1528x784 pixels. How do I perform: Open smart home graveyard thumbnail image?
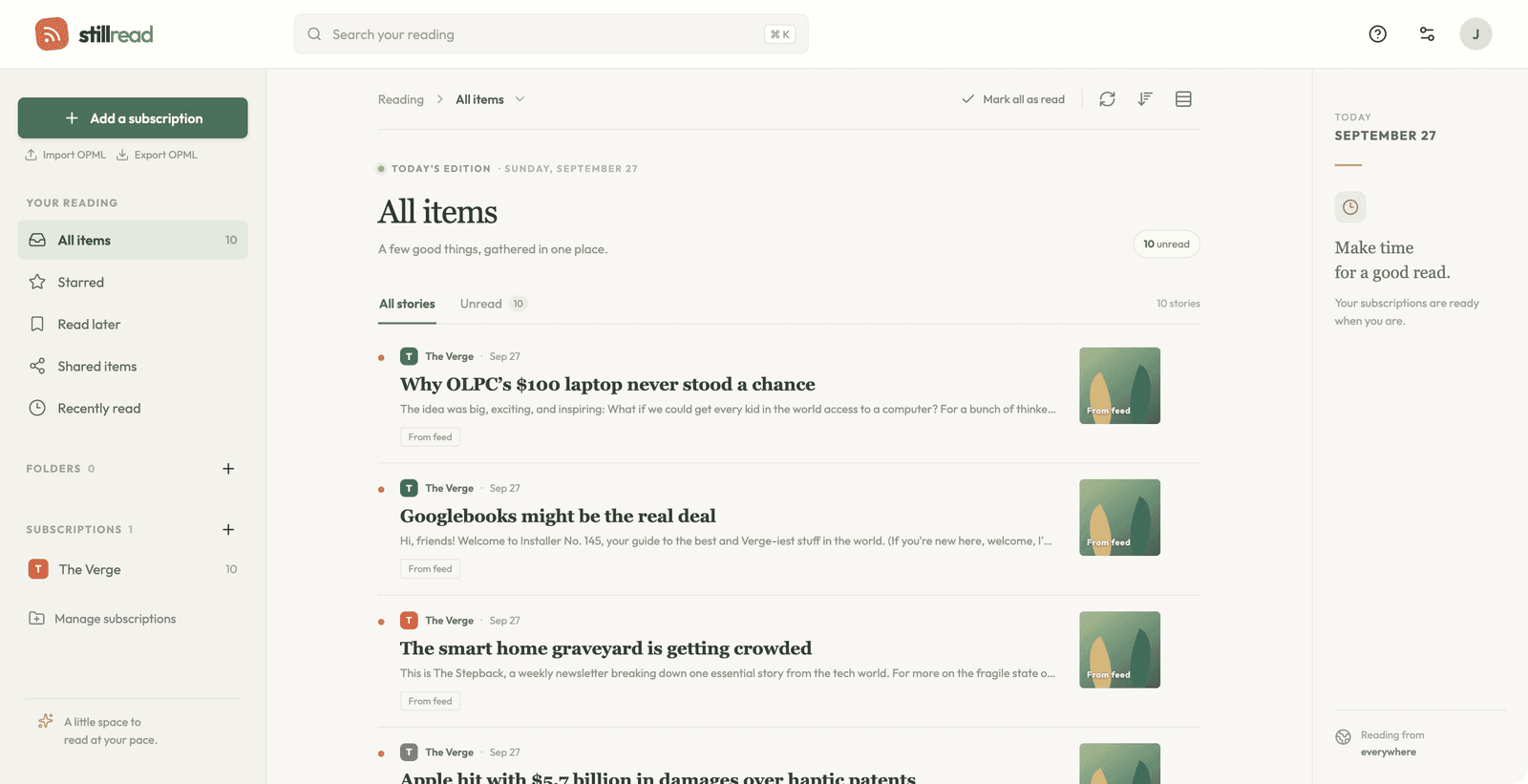[1119, 649]
